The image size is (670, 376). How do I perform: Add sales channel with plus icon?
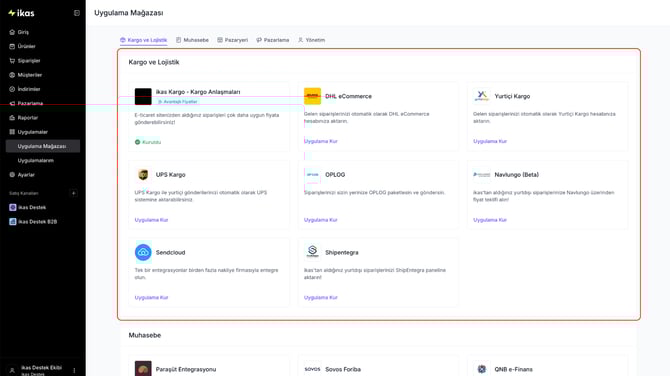click(x=73, y=193)
